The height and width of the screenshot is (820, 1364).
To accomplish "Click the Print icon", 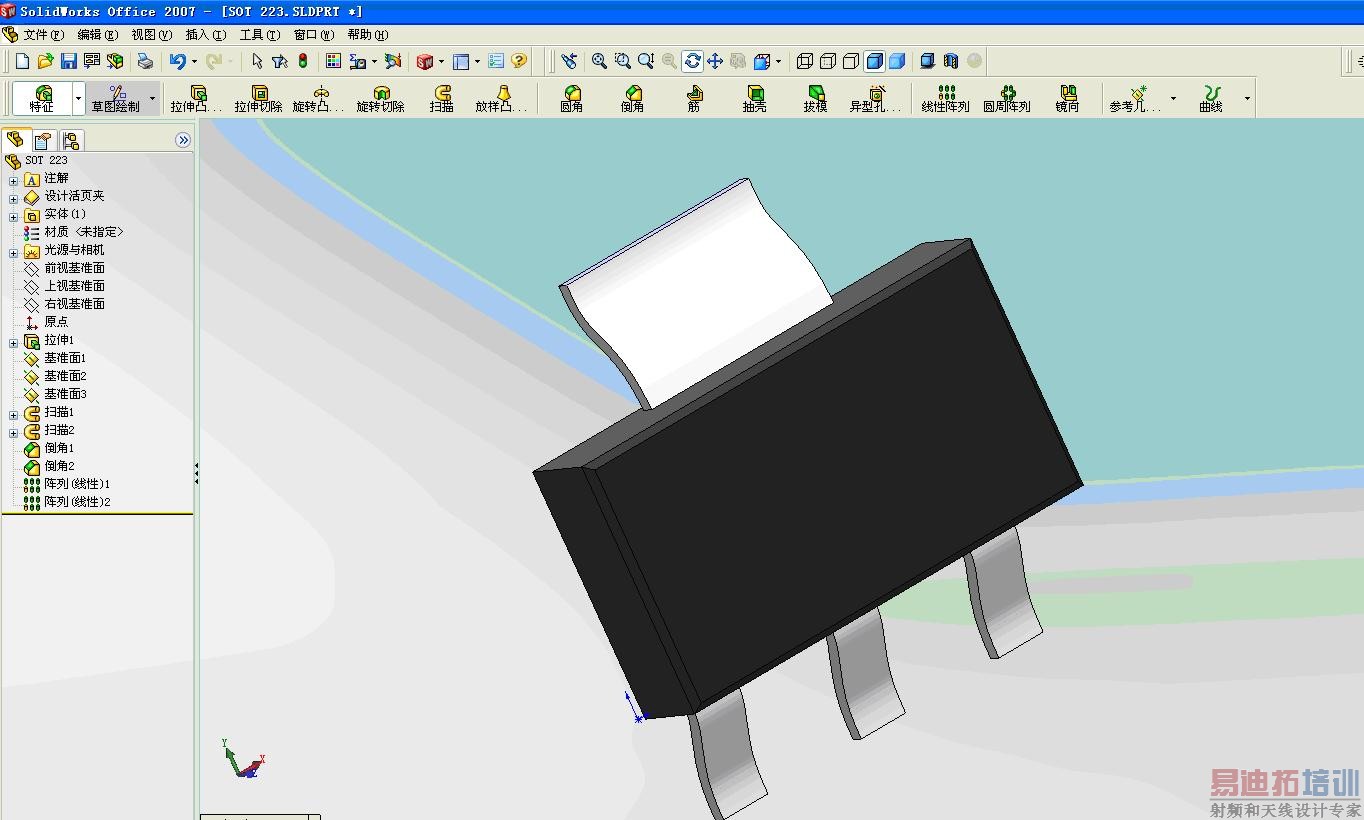I will [145, 61].
